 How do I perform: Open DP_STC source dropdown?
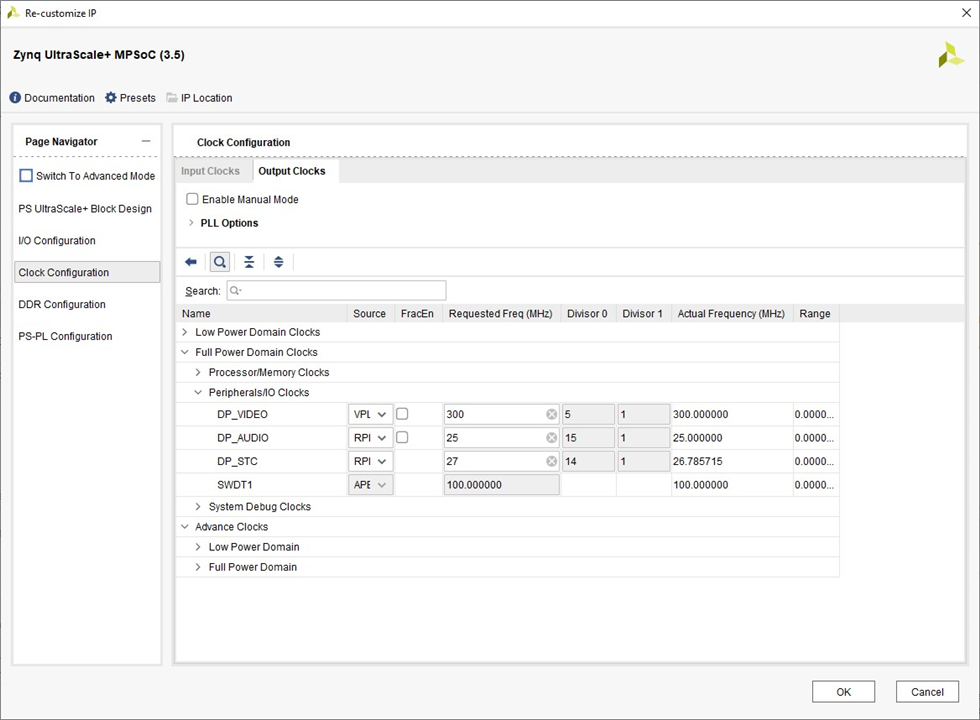pos(371,461)
